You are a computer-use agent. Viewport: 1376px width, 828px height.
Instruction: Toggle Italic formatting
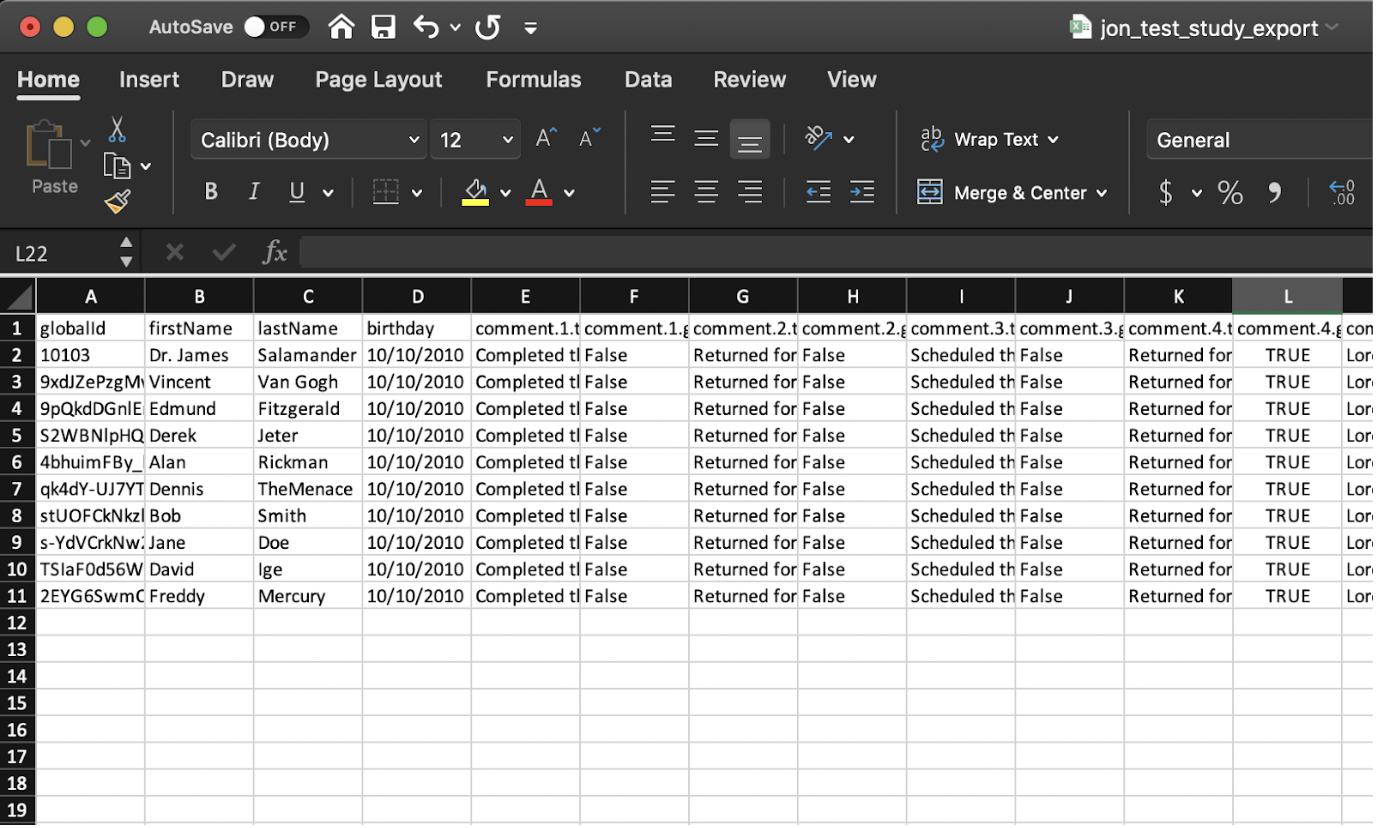click(x=254, y=192)
